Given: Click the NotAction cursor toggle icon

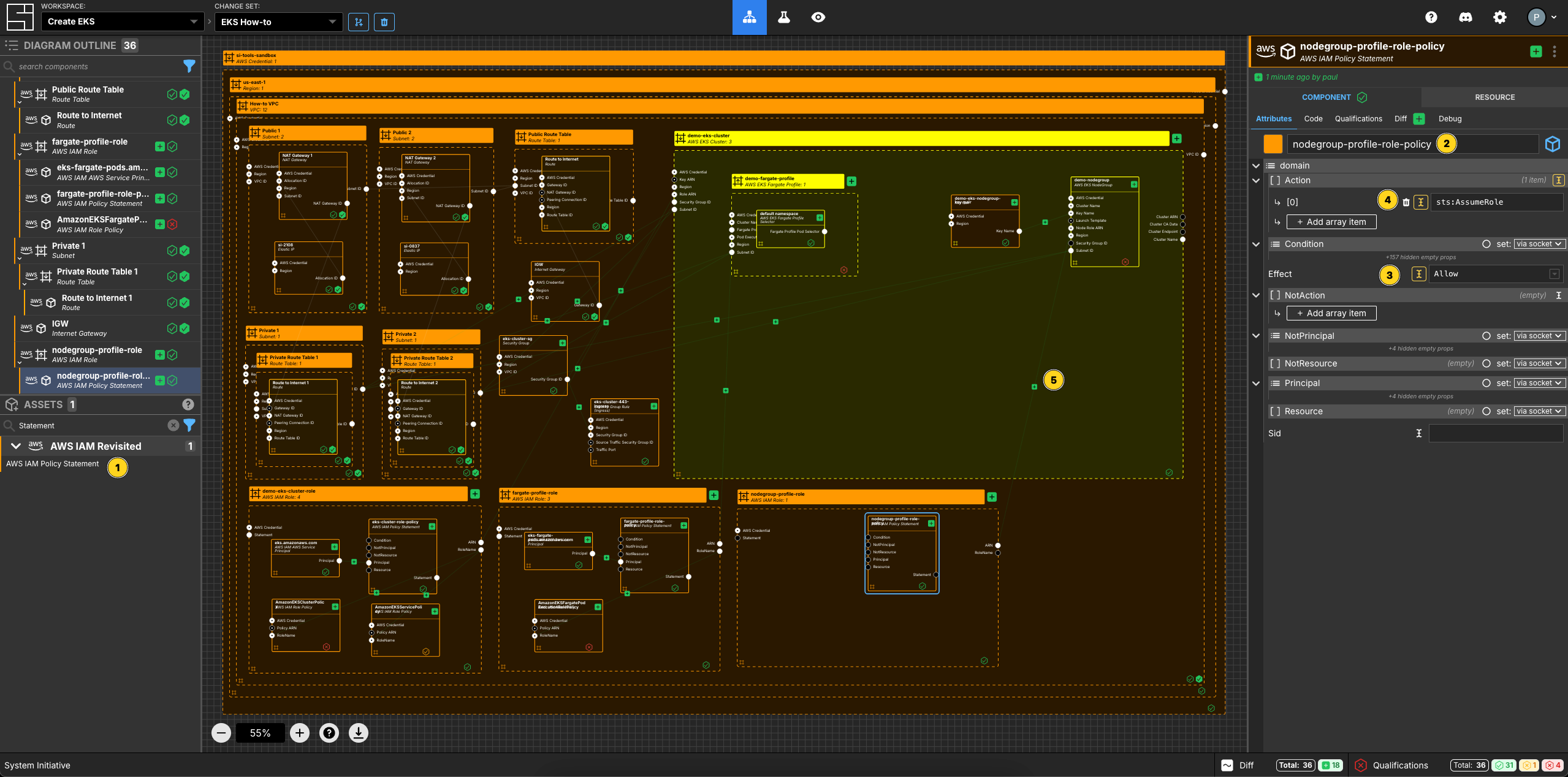Looking at the screenshot, I should [x=1558, y=295].
